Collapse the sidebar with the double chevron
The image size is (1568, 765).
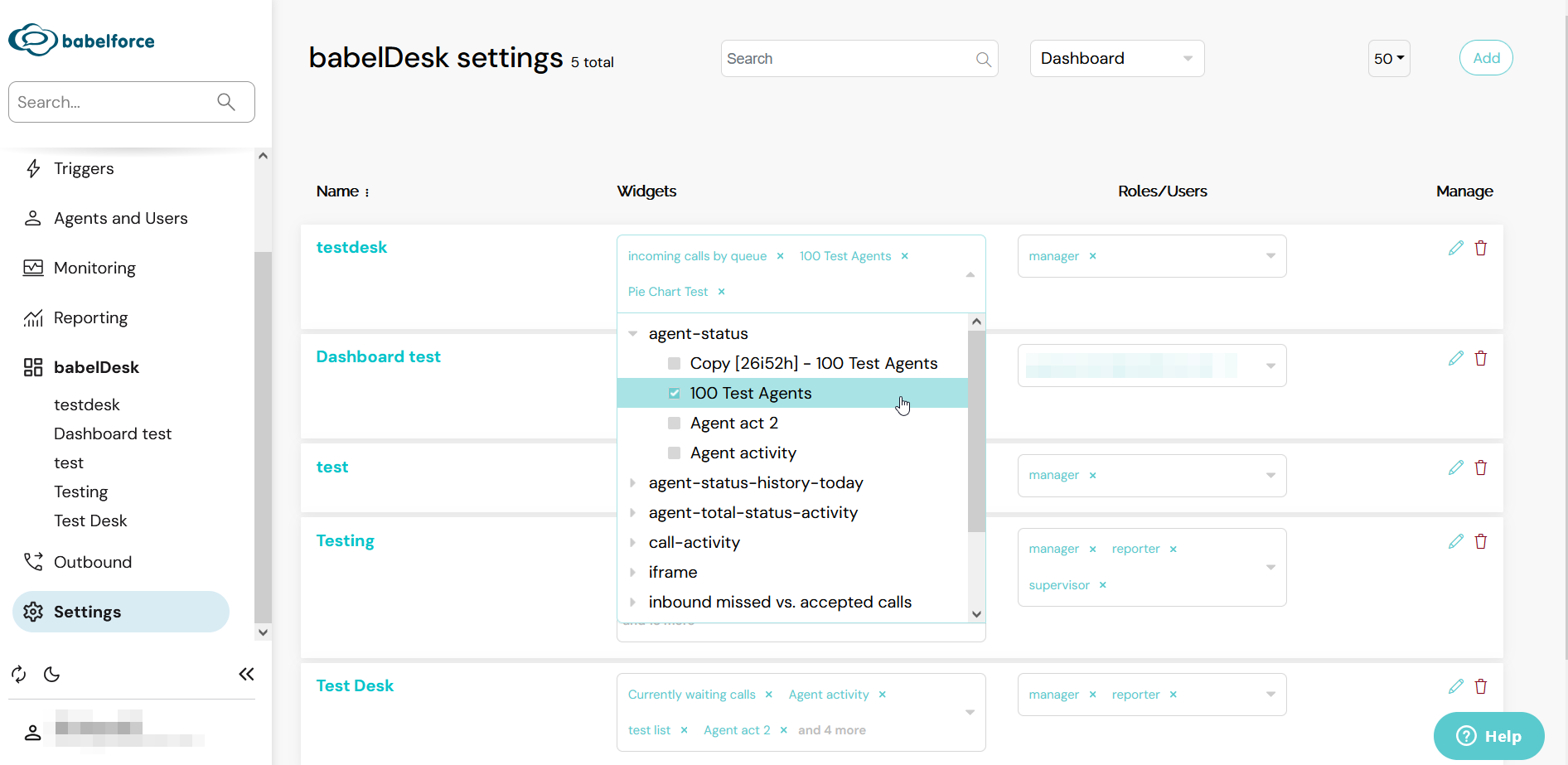click(x=246, y=674)
